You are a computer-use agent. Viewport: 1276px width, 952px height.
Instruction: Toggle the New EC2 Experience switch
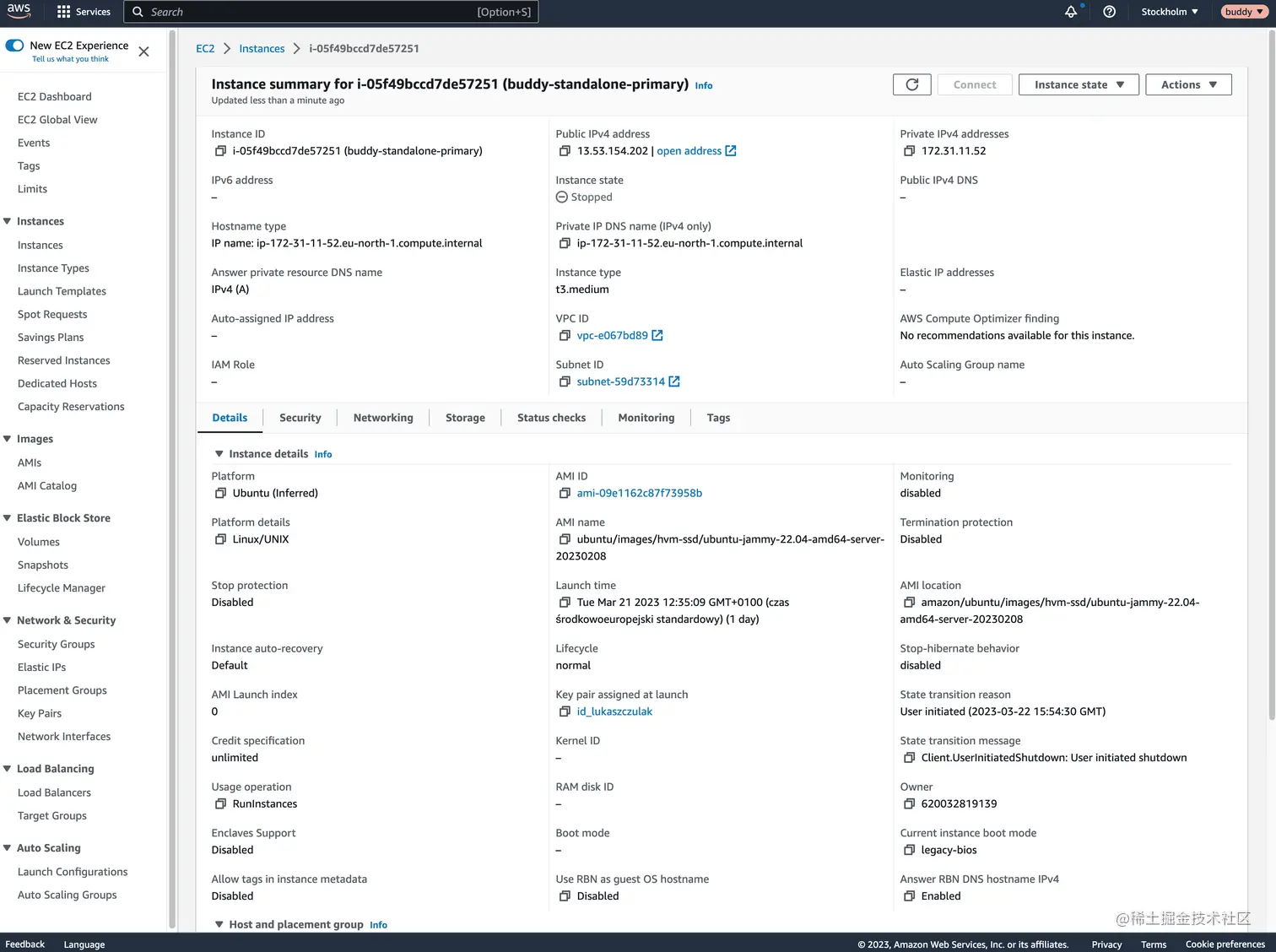click(14, 46)
